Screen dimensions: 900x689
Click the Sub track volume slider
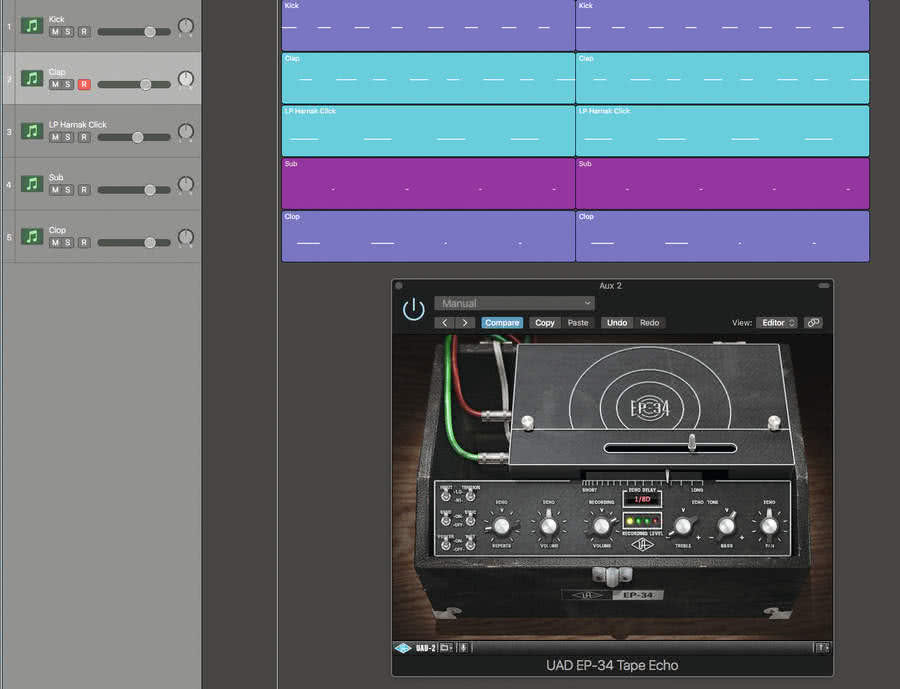click(134, 189)
